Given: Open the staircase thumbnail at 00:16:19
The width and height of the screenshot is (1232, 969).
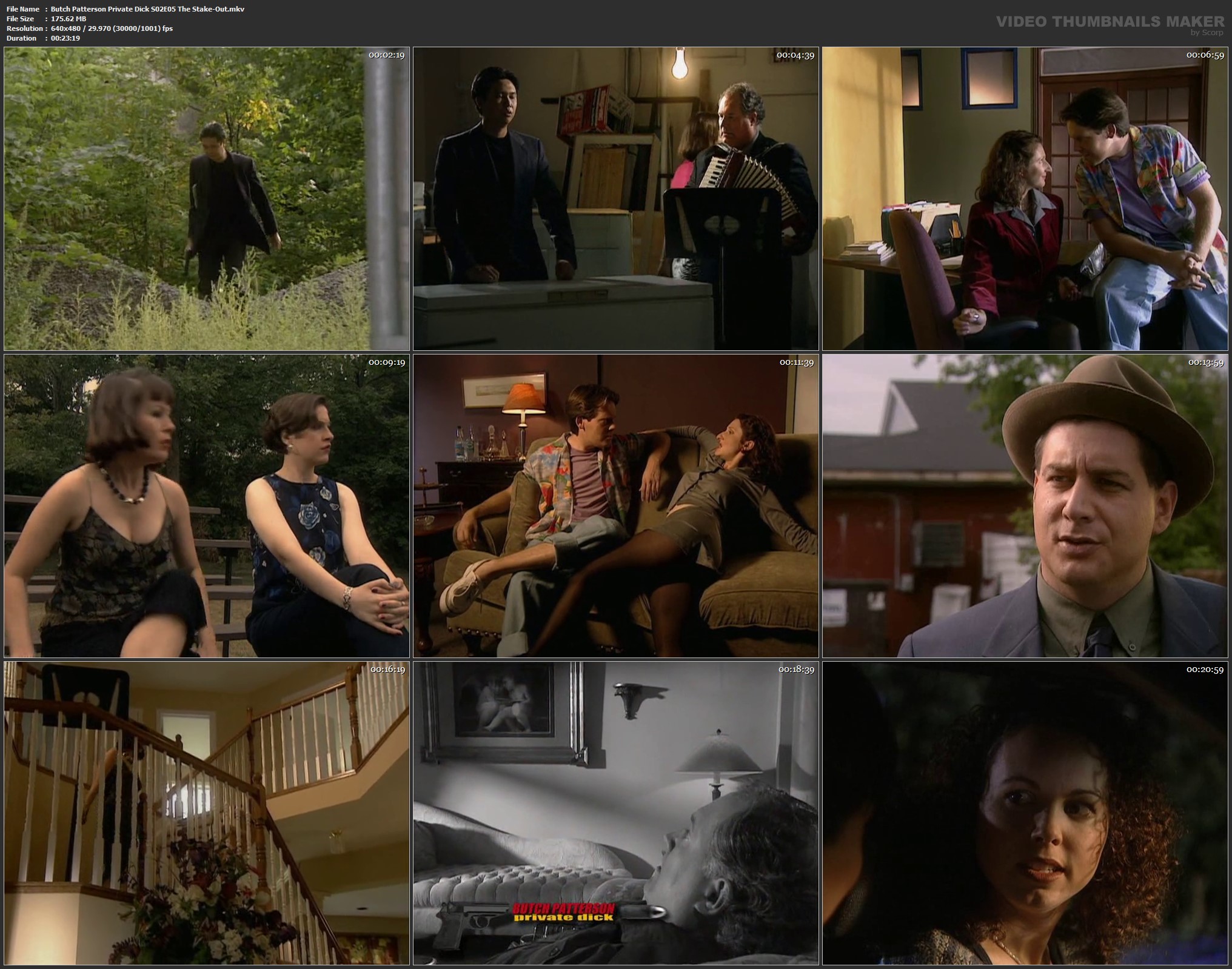Looking at the screenshot, I should click(x=207, y=813).
